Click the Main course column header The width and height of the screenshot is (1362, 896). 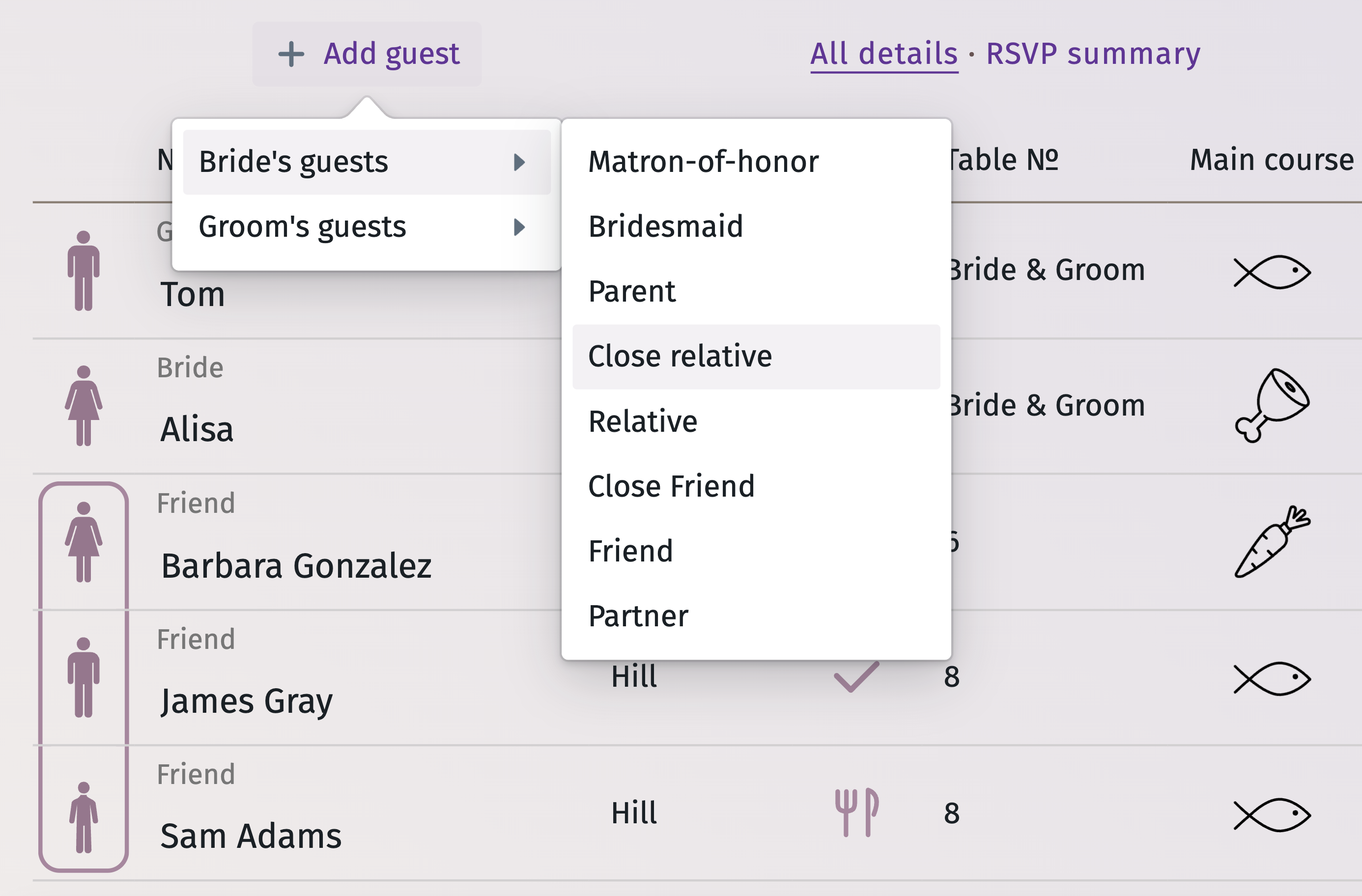pos(1272,160)
